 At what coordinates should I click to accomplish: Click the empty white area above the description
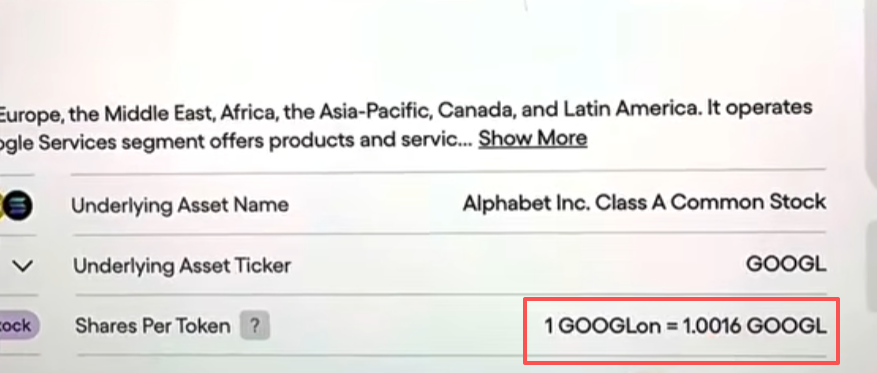[x=425, y=50]
